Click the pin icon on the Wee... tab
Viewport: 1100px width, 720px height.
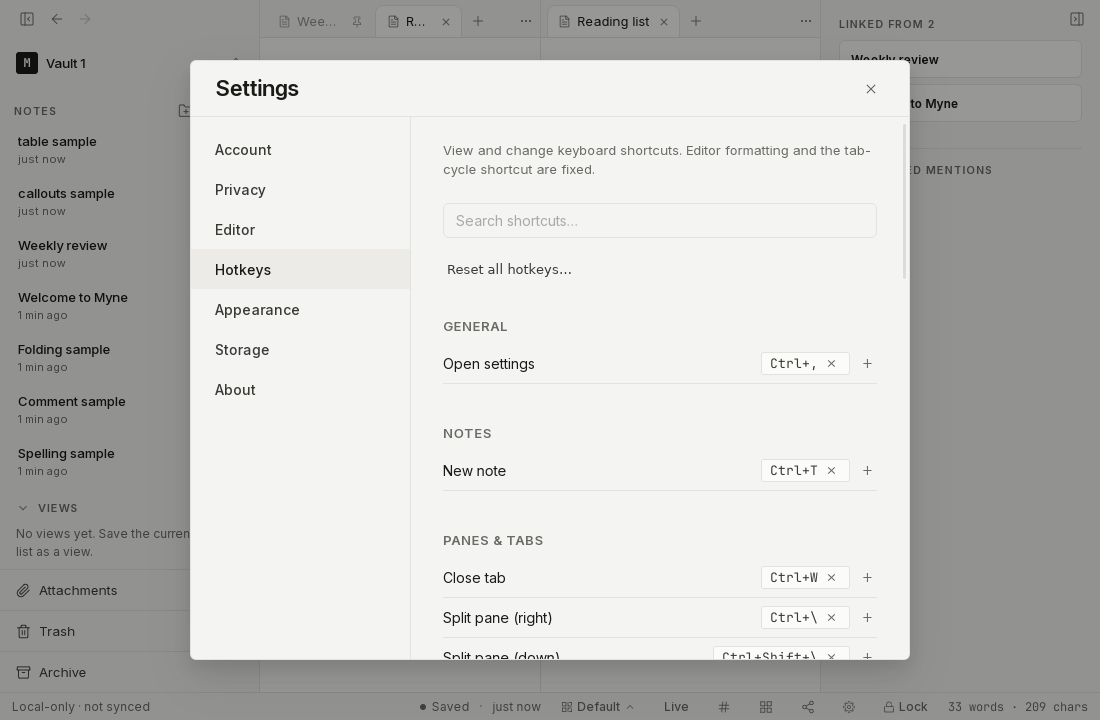[357, 22]
